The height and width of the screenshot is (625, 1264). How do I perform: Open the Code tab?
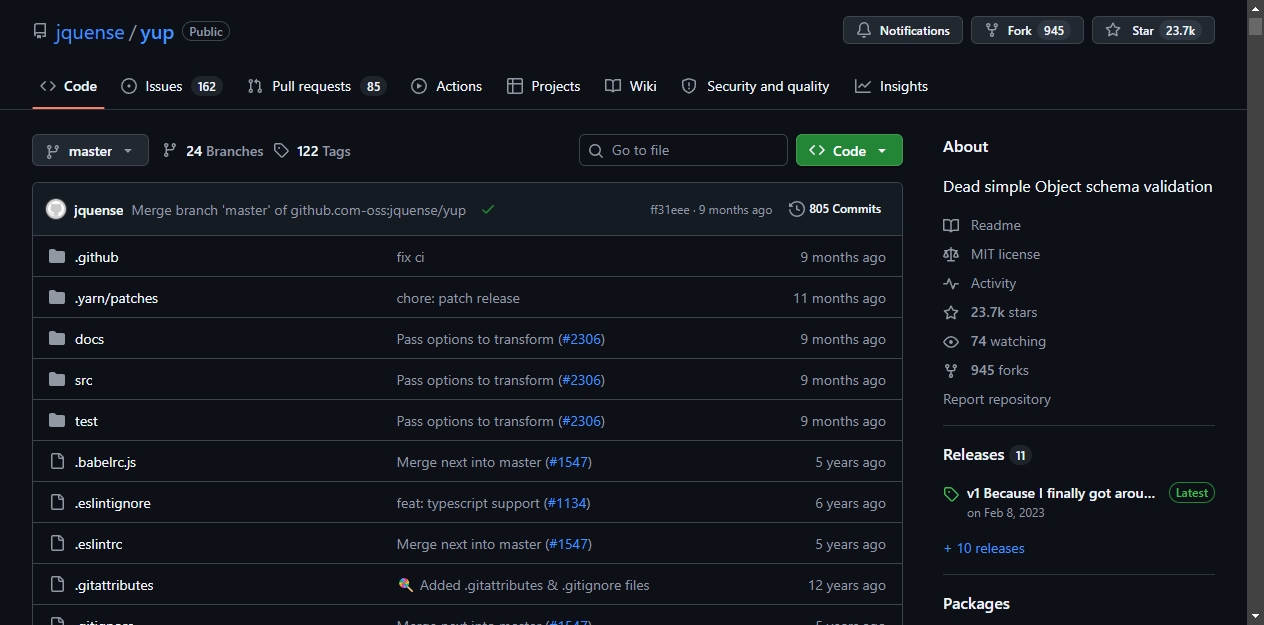[x=68, y=86]
